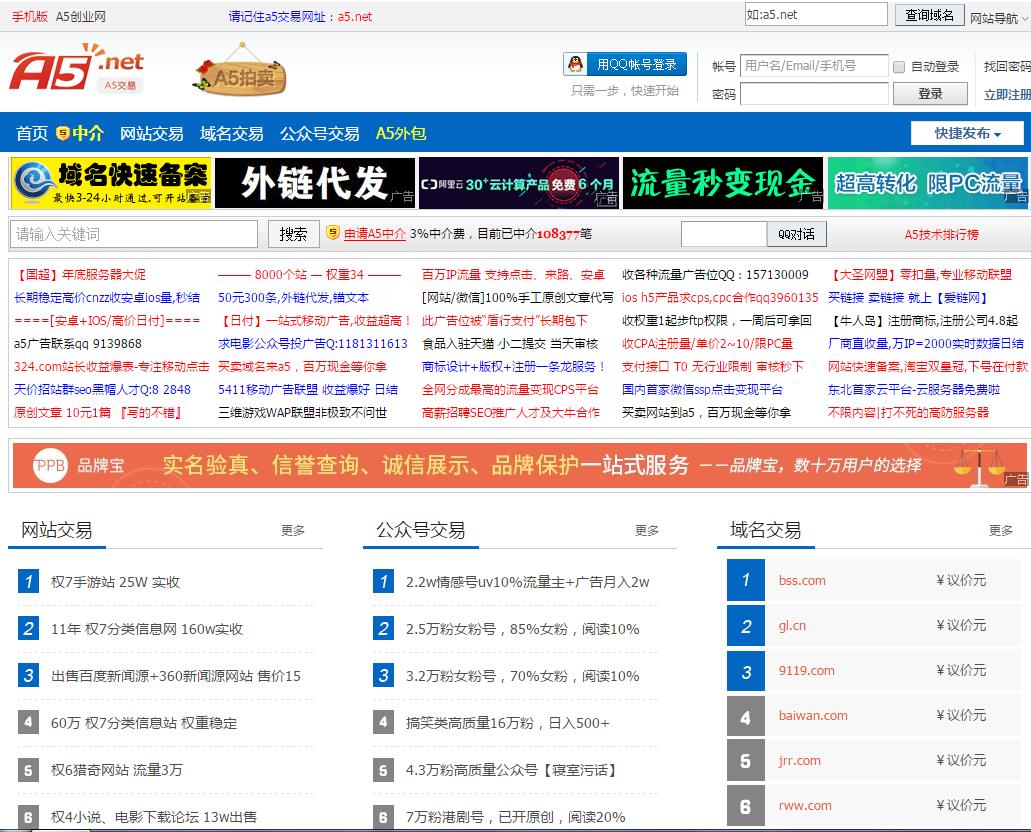
Task: Click the shield icon before 中介 in navbar
Action: 62,134
